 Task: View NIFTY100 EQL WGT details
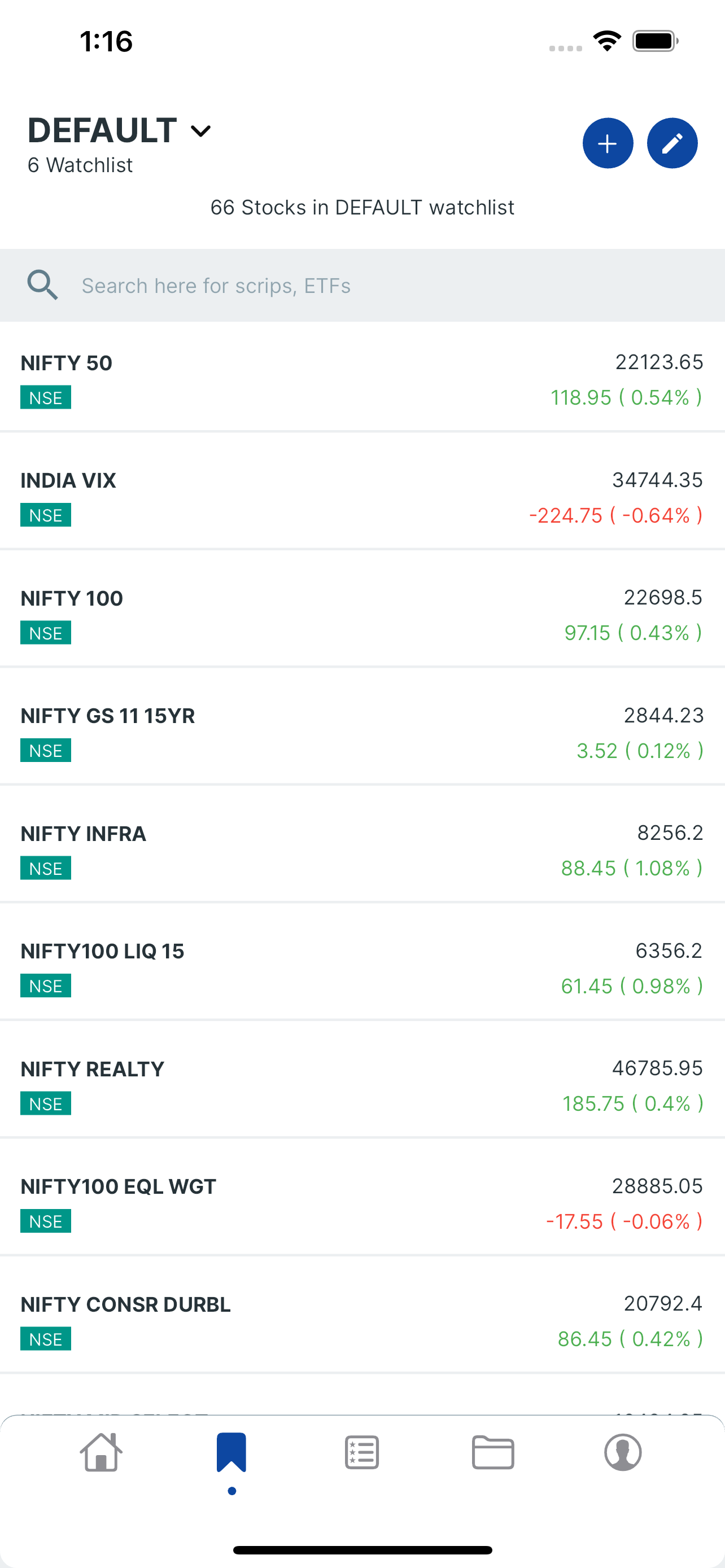pyautogui.click(x=362, y=1202)
